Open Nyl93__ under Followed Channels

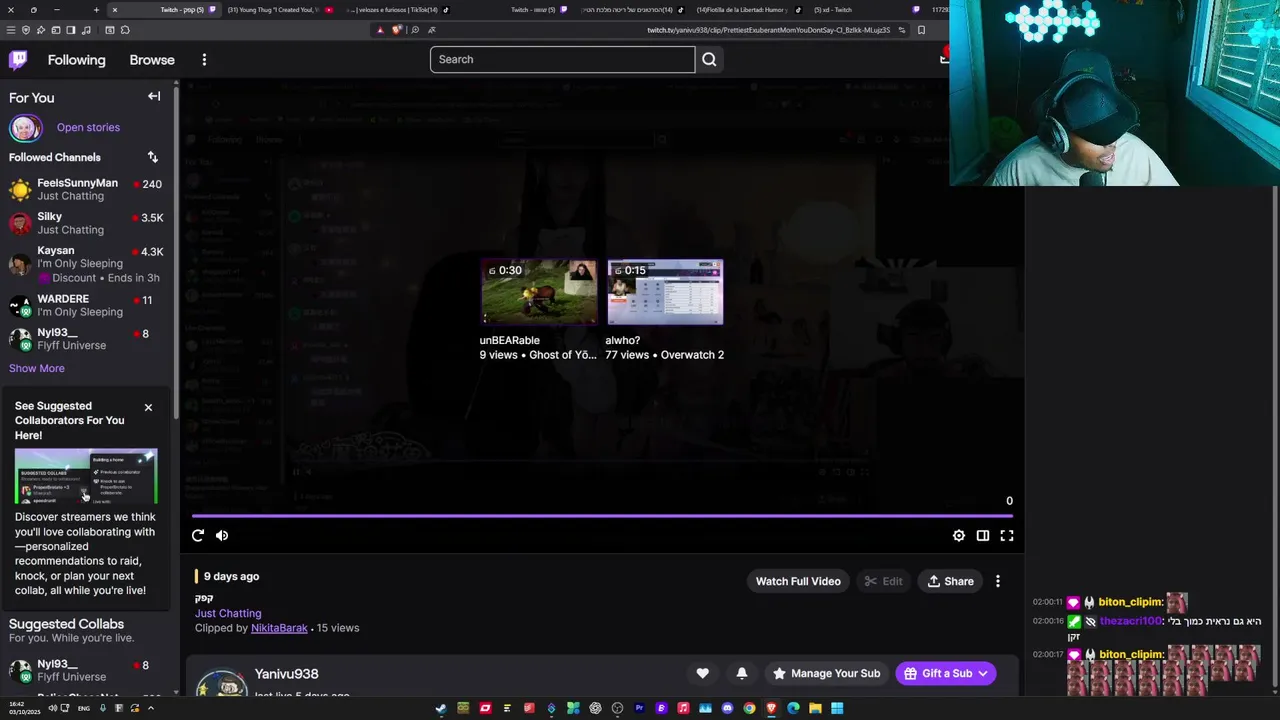pyautogui.click(x=90, y=339)
